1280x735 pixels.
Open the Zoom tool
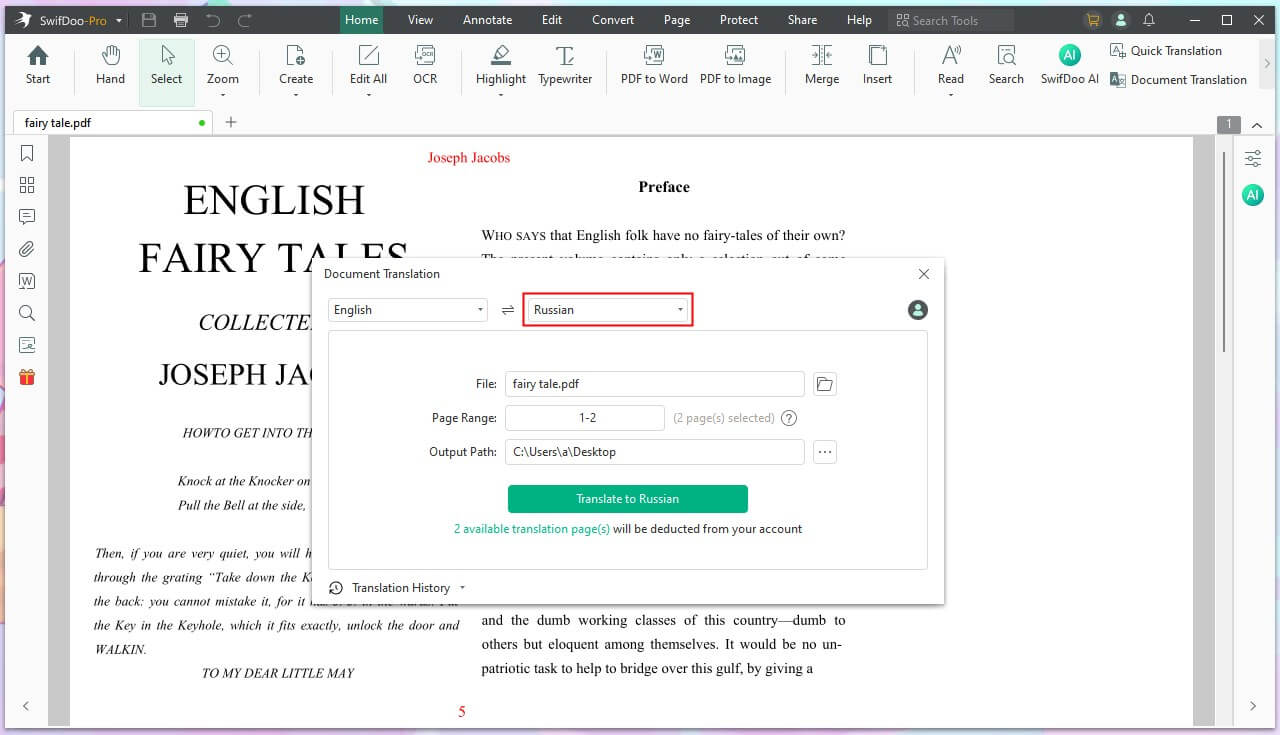[223, 65]
